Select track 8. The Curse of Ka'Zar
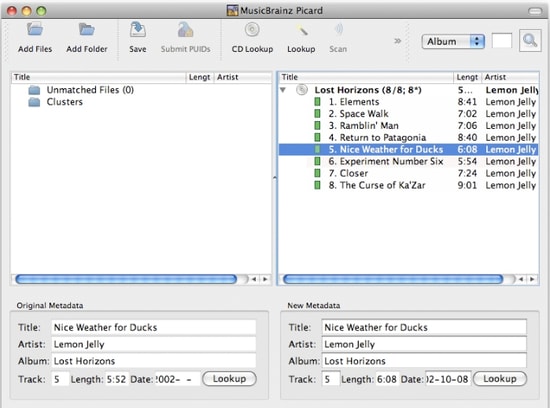This screenshot has height=408, width=550. pos(377,186)
